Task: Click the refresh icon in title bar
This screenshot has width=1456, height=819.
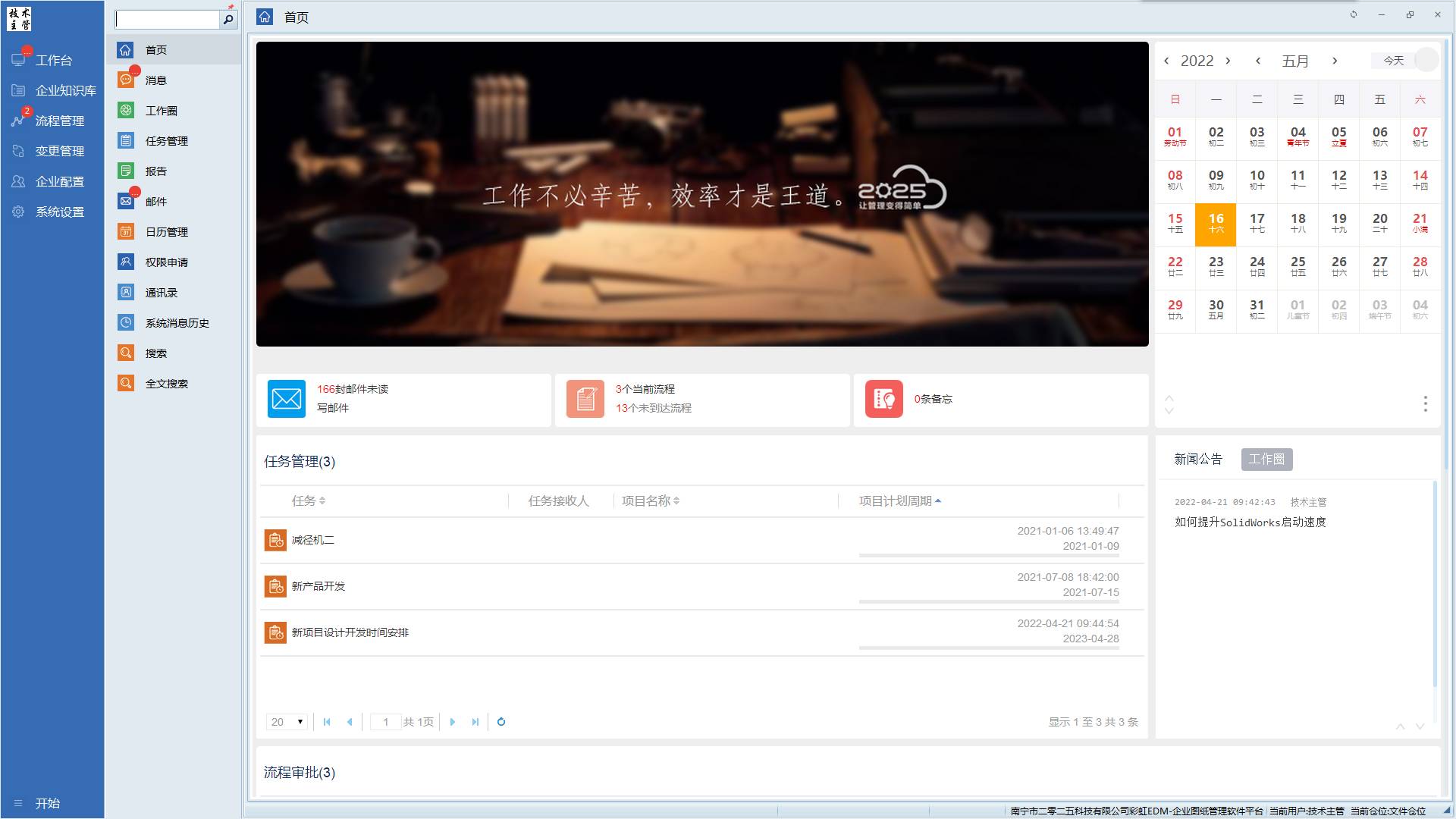Action: (1354, 14)
